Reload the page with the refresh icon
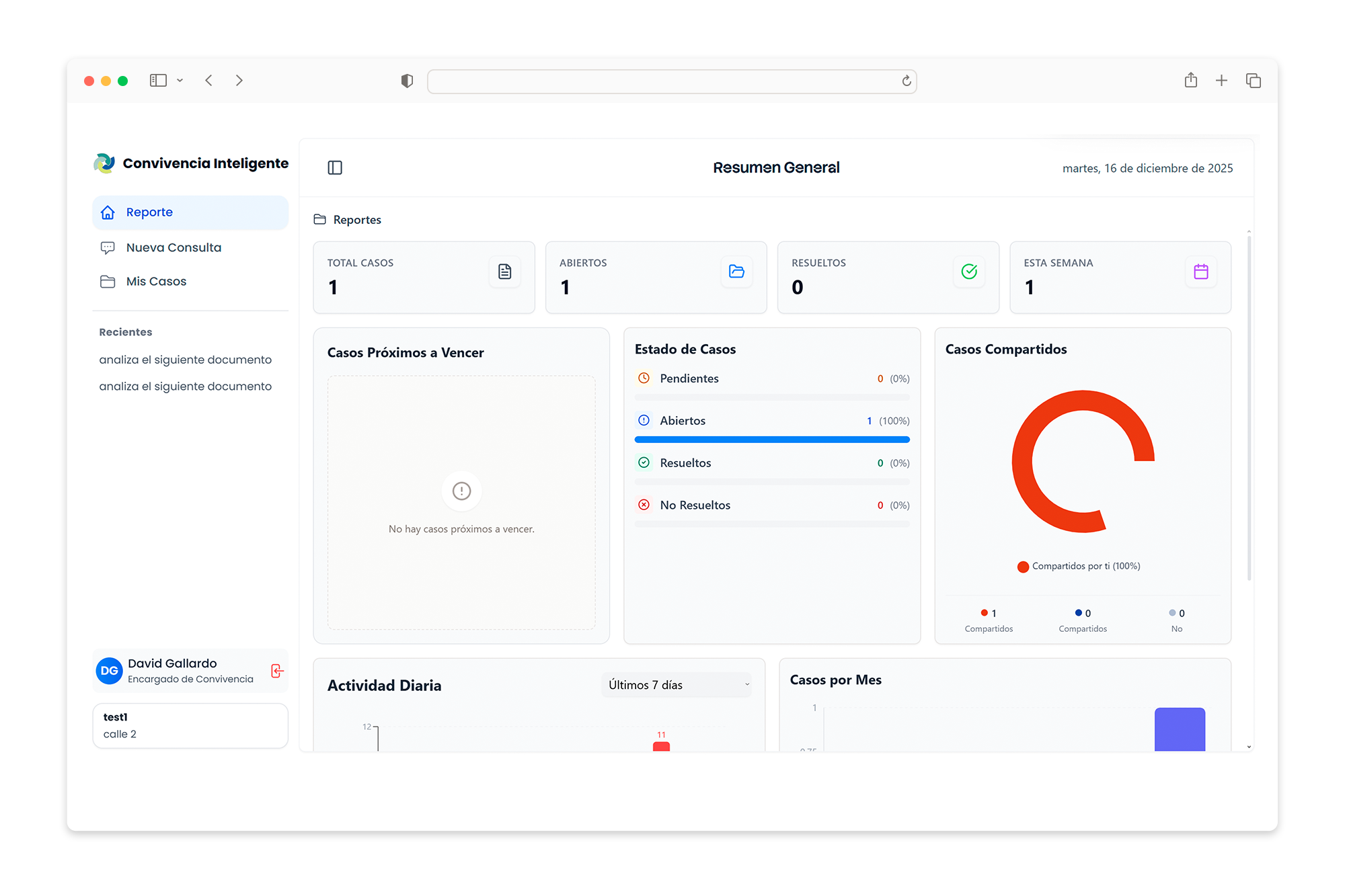 pos(907,81)
